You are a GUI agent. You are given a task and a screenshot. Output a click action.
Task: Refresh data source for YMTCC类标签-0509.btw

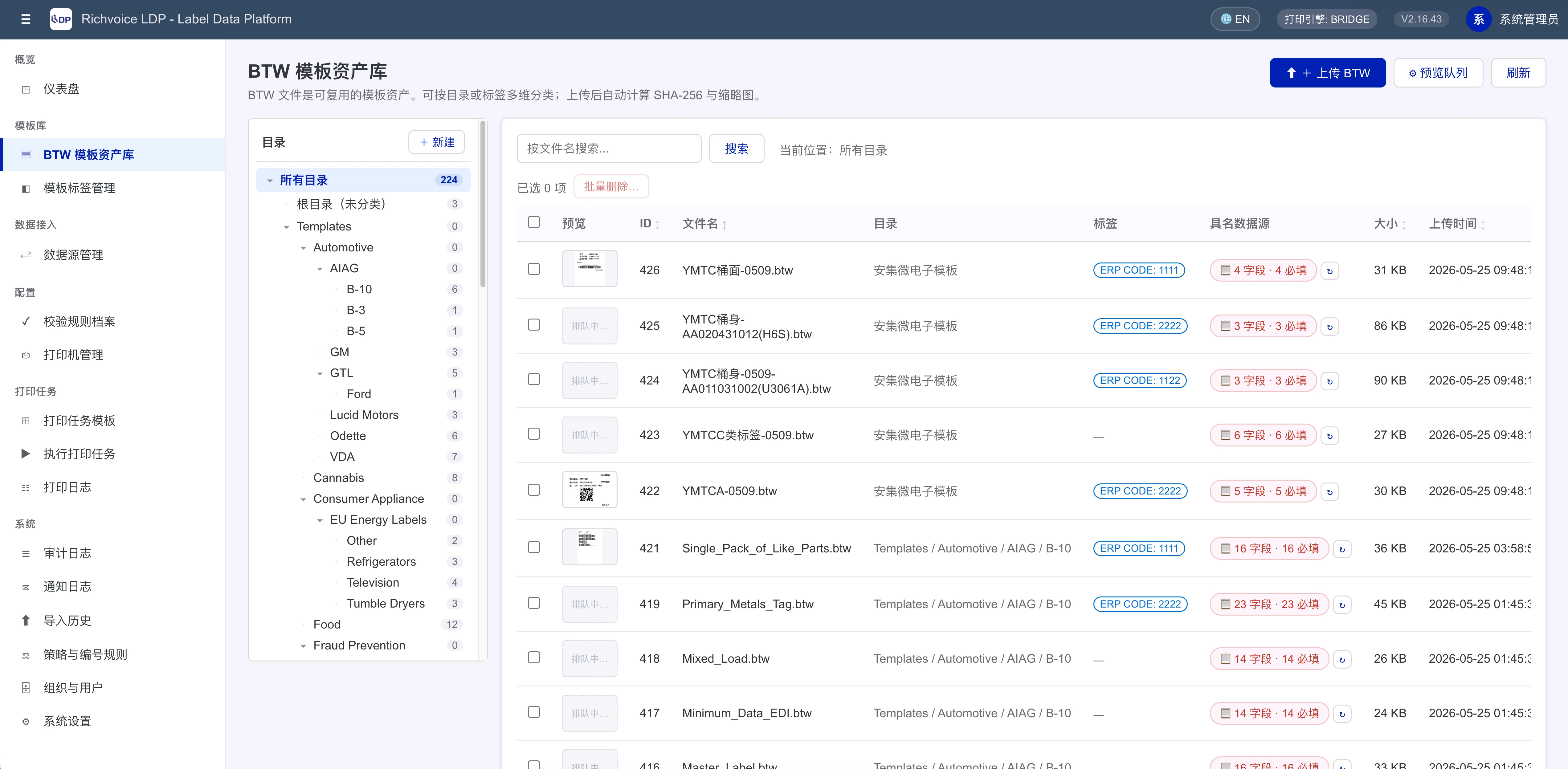pyautogui.click(x=1330, y=436)
